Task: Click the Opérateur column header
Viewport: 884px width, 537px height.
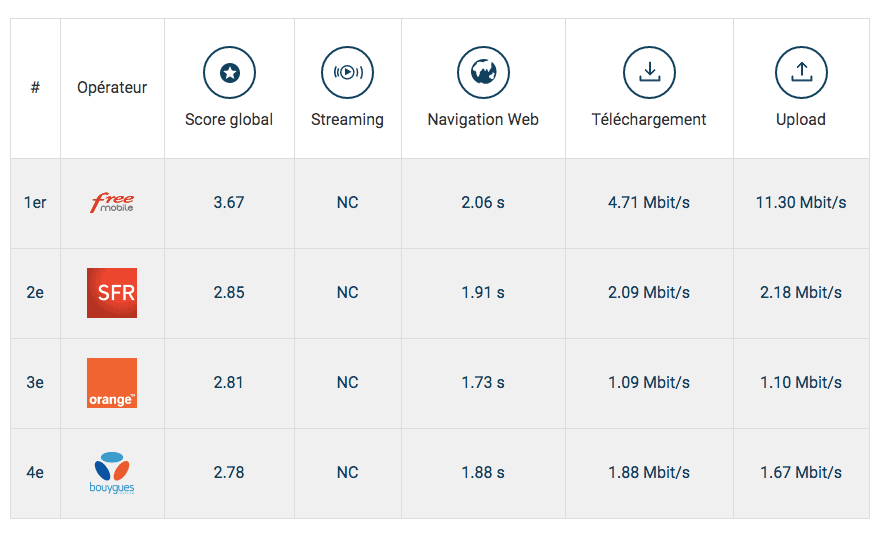Action: [112, 88]
